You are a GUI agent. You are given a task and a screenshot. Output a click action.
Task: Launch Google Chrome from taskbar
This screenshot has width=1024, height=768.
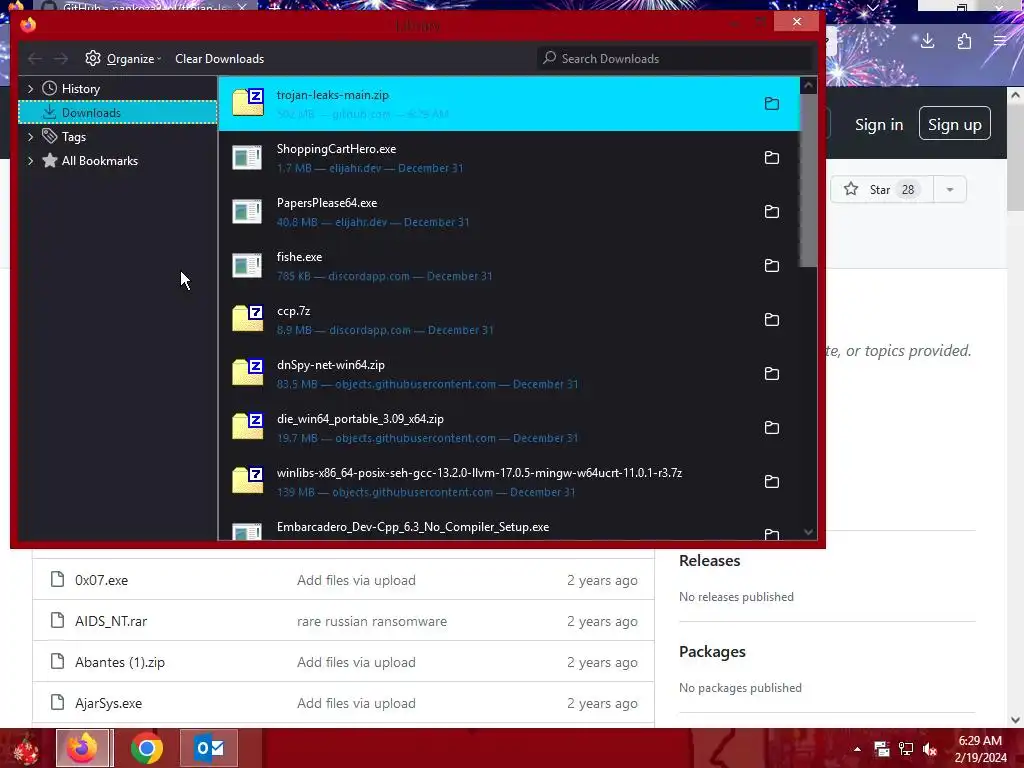(147, 748)
